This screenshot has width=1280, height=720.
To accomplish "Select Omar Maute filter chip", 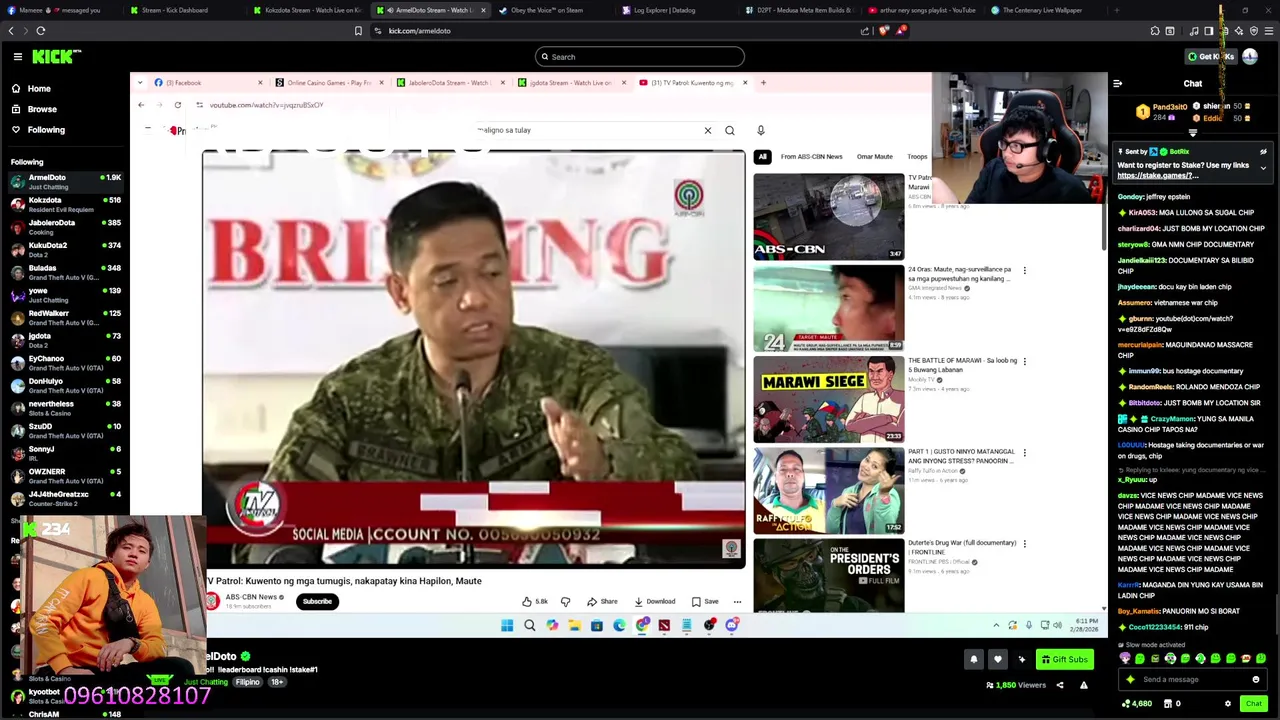I will point(874,157).
